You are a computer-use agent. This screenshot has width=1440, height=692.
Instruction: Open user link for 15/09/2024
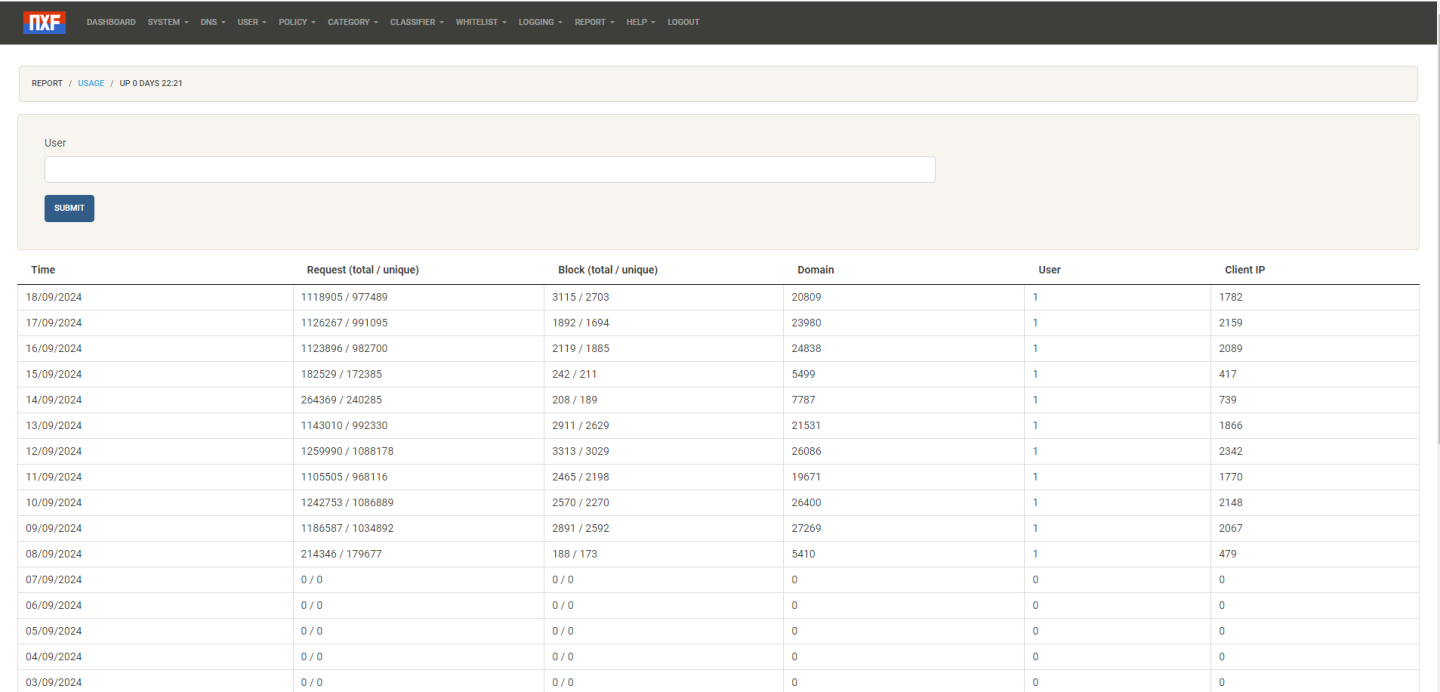[1036, 374]
